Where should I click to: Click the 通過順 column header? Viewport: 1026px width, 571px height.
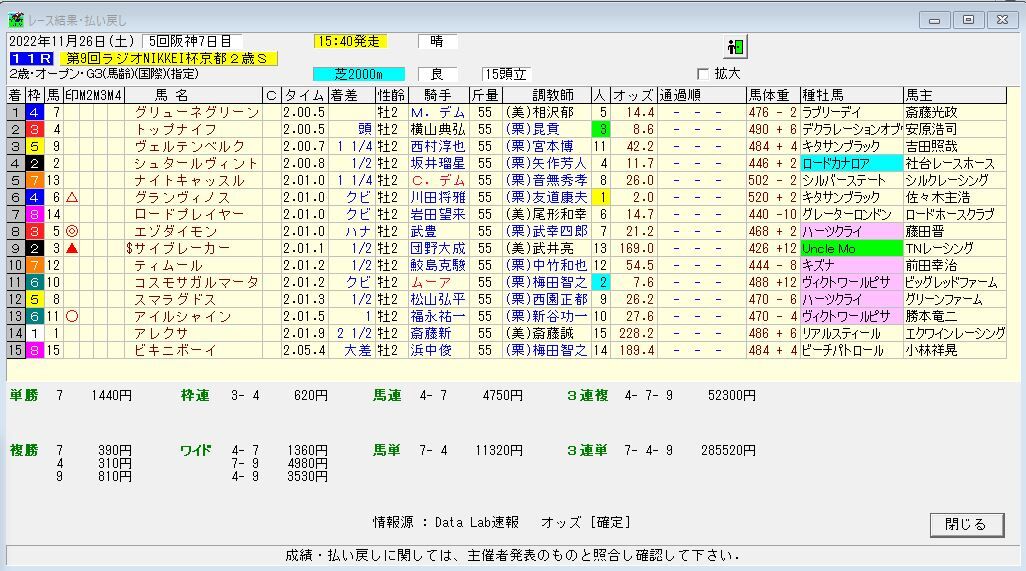coord(701,95)
